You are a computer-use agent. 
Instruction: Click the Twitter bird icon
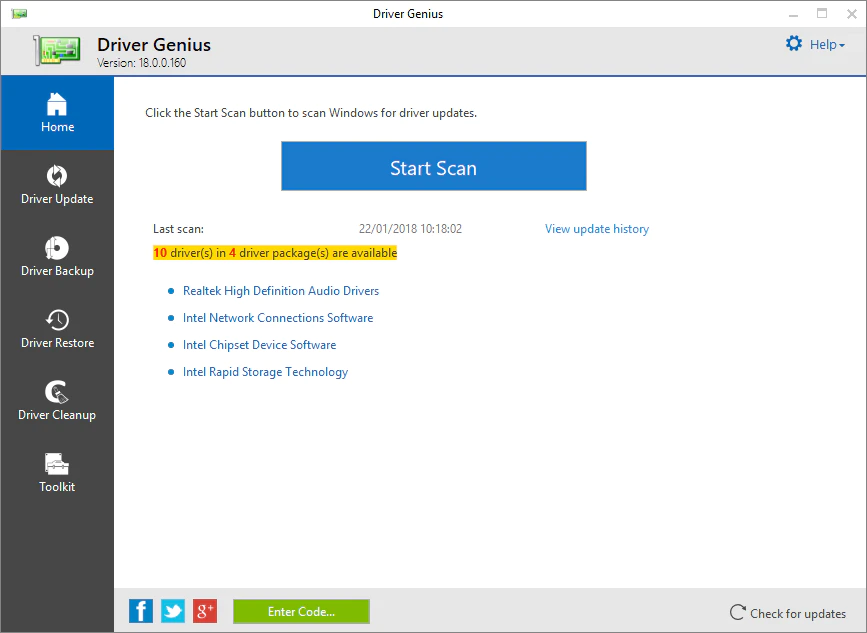173,611
